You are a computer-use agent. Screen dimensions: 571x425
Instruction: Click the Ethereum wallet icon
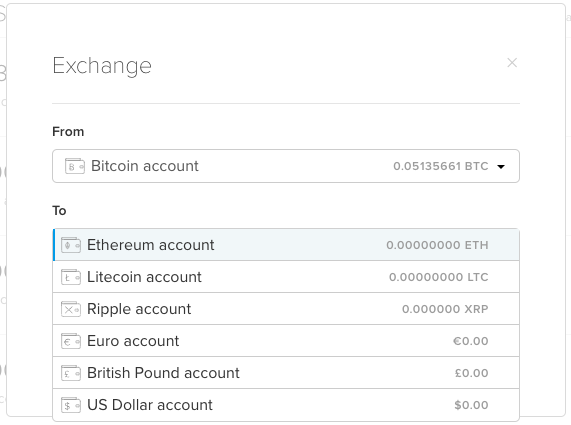click(71, 245)
